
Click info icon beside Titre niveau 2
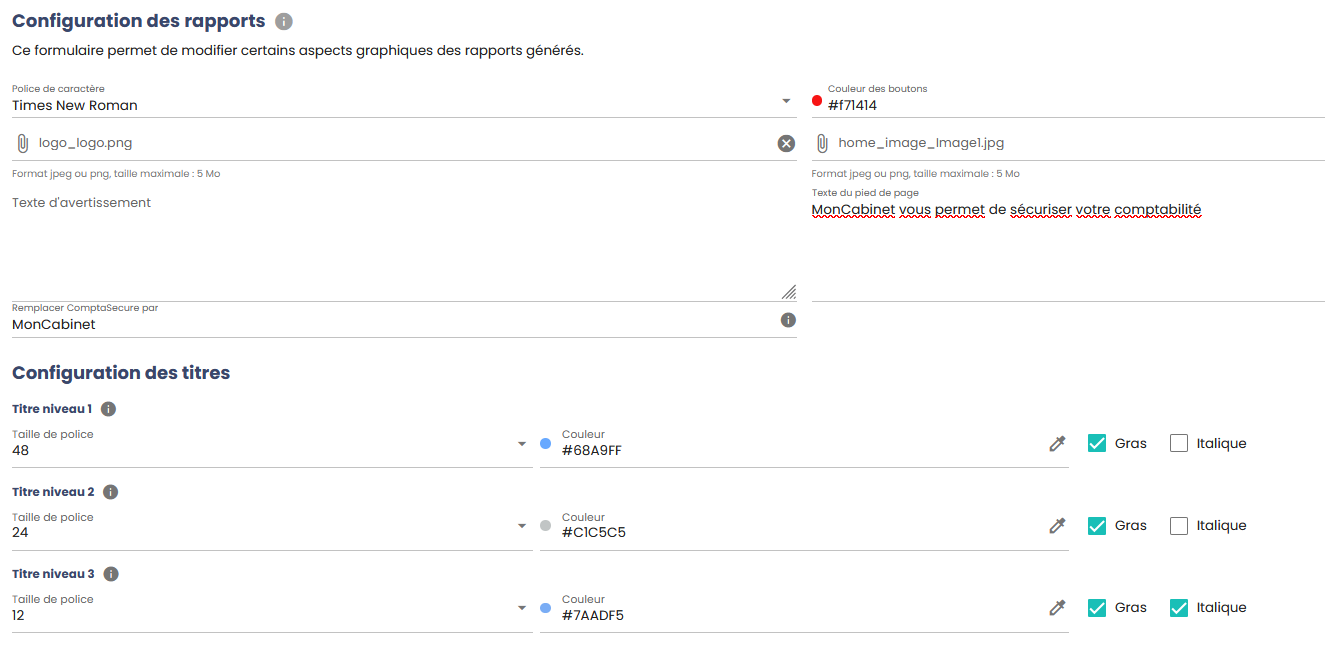coord(111,492)
